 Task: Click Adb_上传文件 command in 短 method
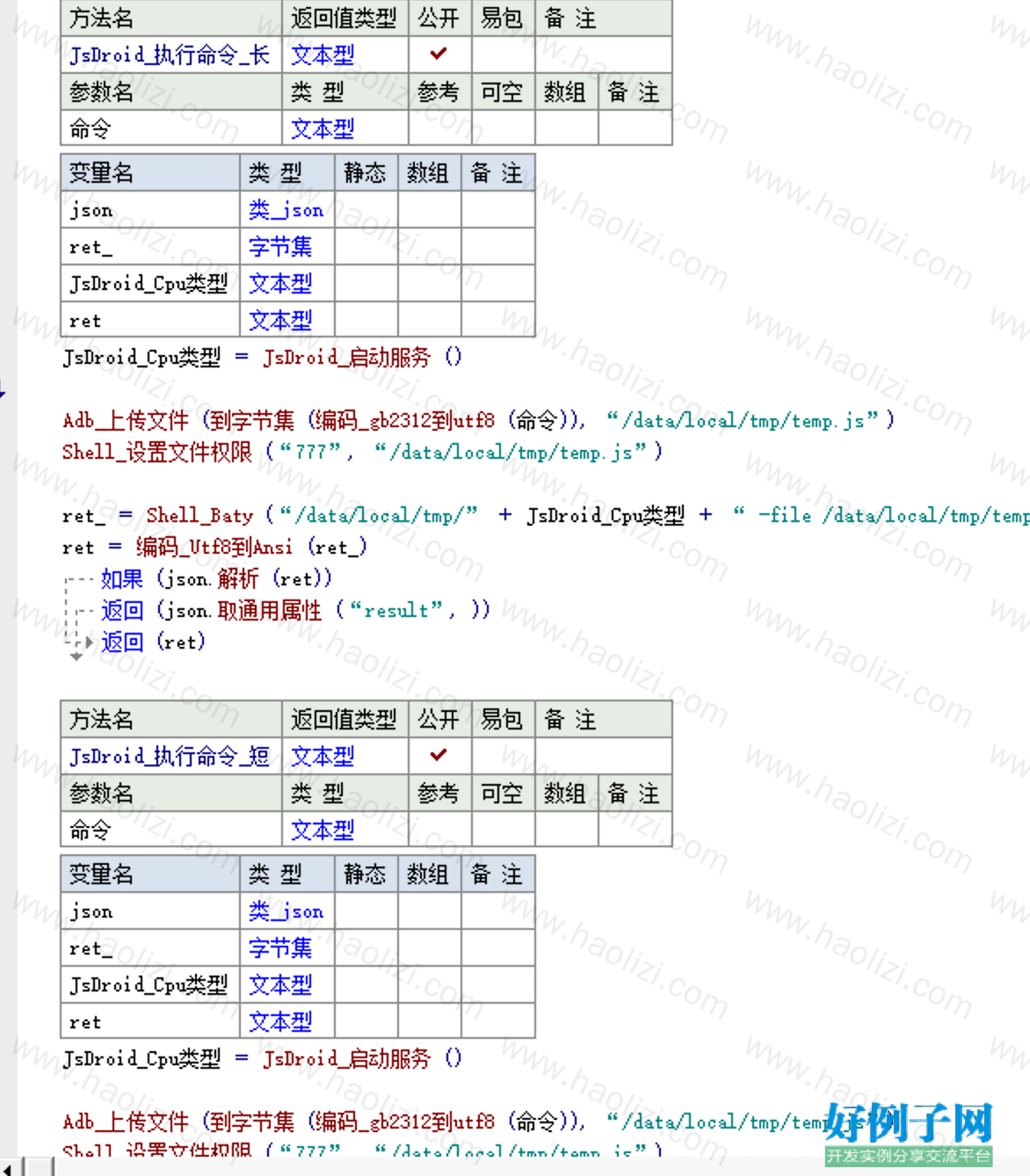(x=126, y=1122)
